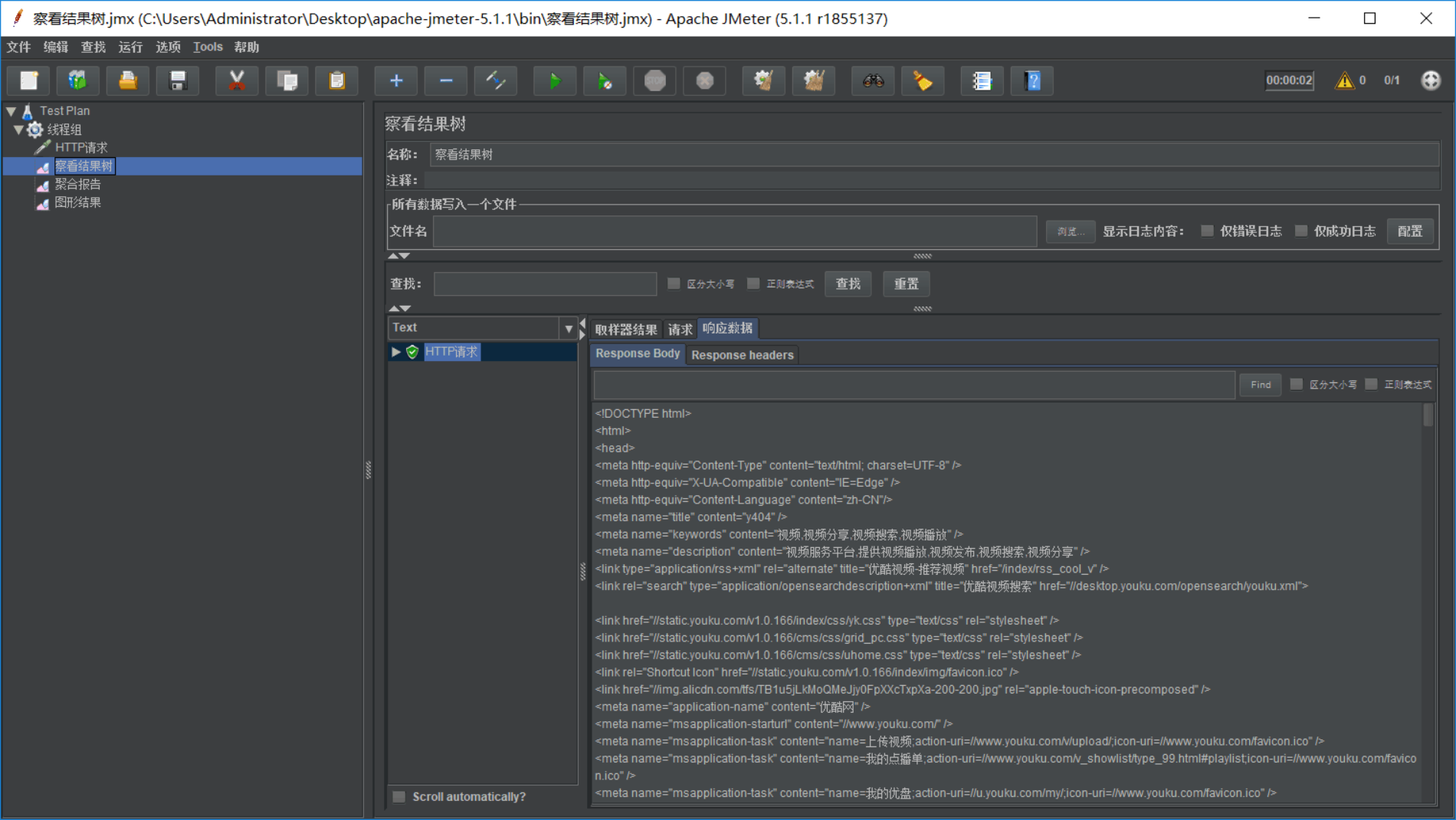This screenshot has height=820, width=1456.
Task: Click the New test plan toolbar icon
Action: [x=29, y=80]
